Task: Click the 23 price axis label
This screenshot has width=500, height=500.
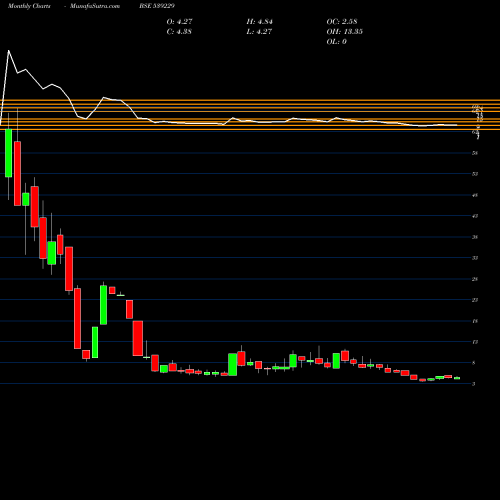Action: 475,300
